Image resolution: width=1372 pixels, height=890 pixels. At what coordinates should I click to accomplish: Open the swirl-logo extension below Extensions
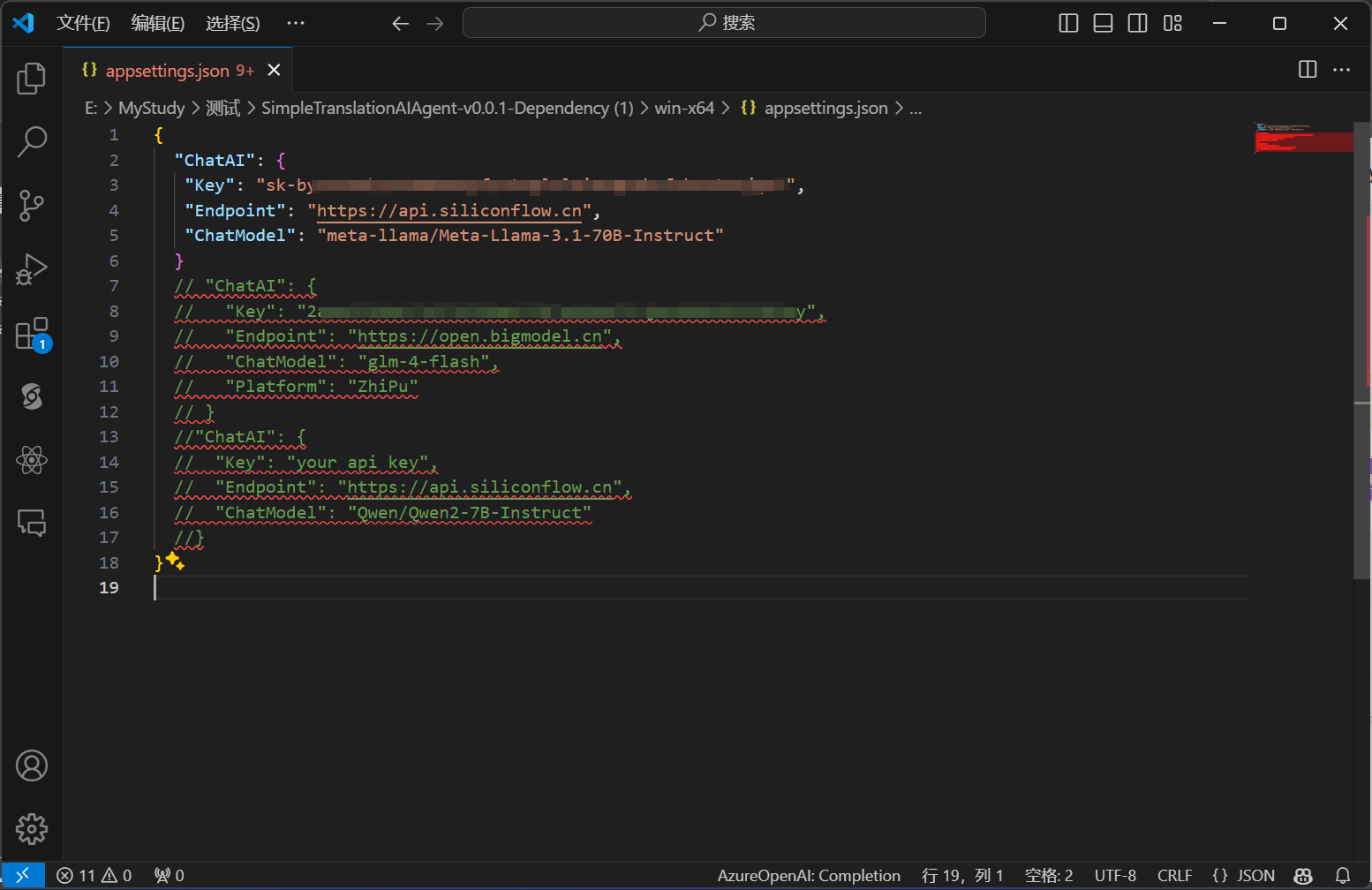pyautogui.click(x=32, y=396)
